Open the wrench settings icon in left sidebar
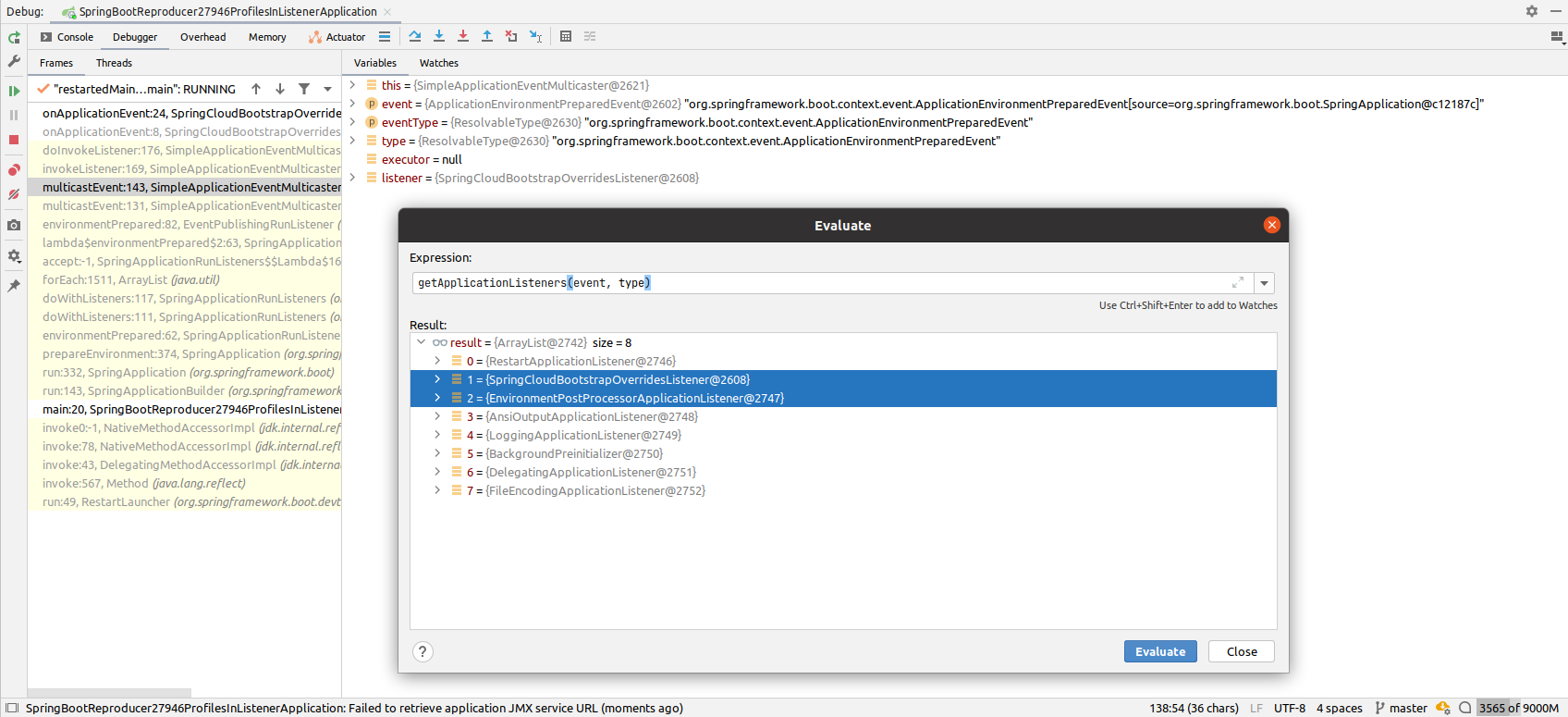This screenshot has width=1568, height=717. 14,61
